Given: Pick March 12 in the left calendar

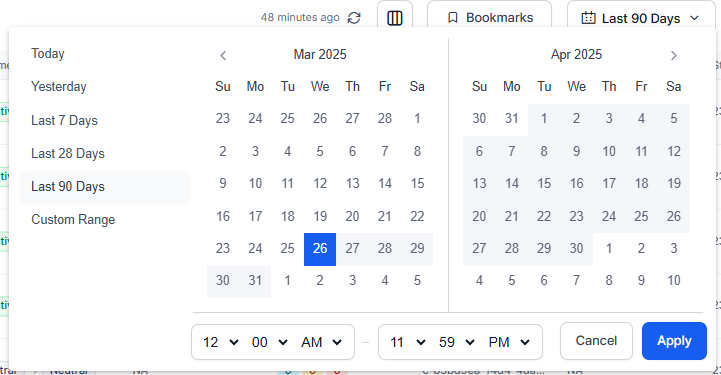Looking at the screenshot, I should [320, 184].
